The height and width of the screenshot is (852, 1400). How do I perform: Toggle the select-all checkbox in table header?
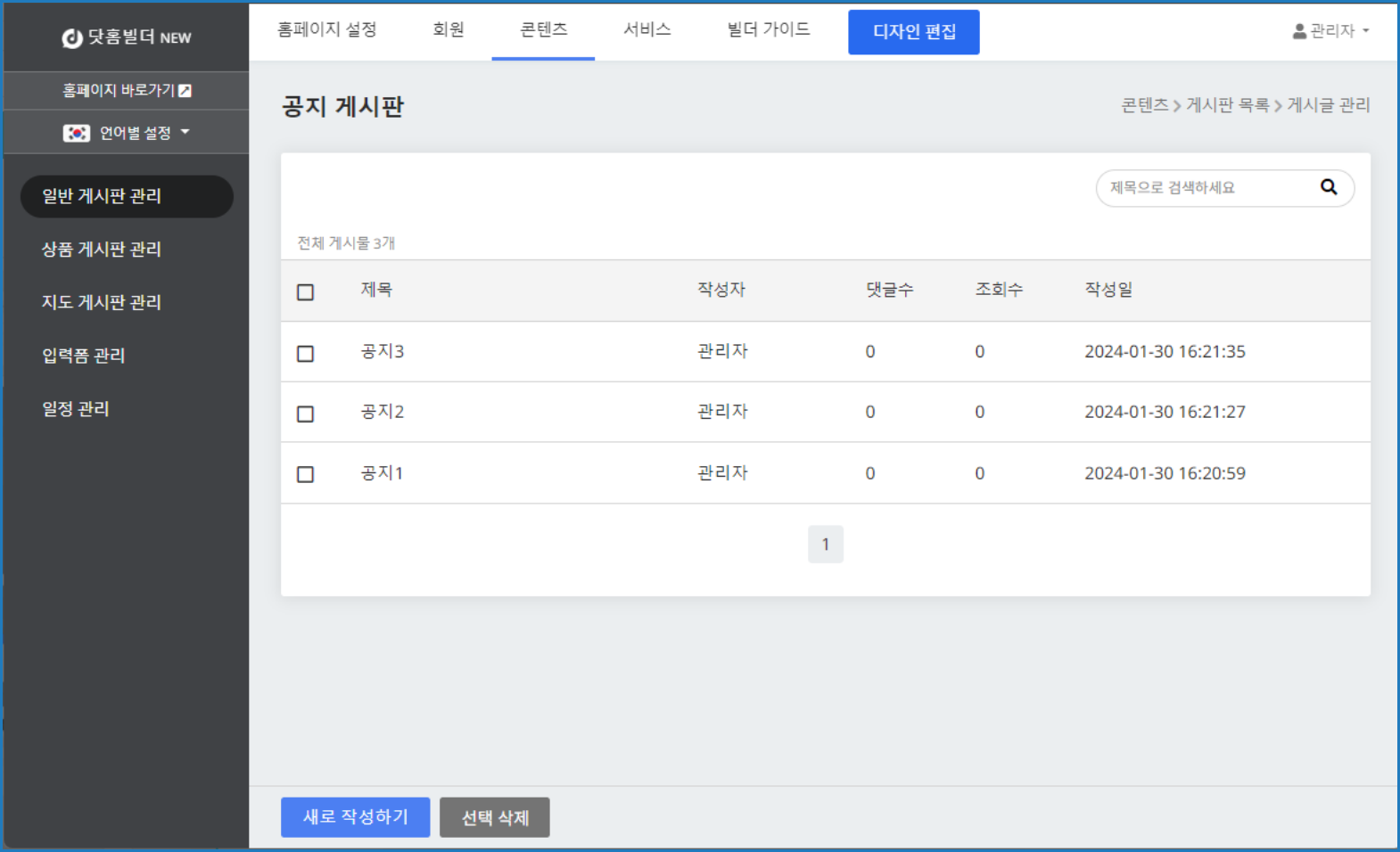[x=305, y=292]
